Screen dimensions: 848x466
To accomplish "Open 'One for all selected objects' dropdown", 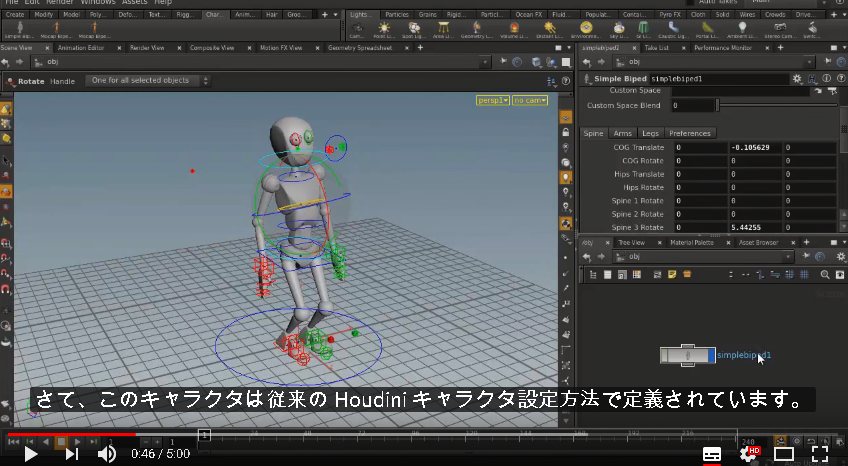I will [147, 81].
